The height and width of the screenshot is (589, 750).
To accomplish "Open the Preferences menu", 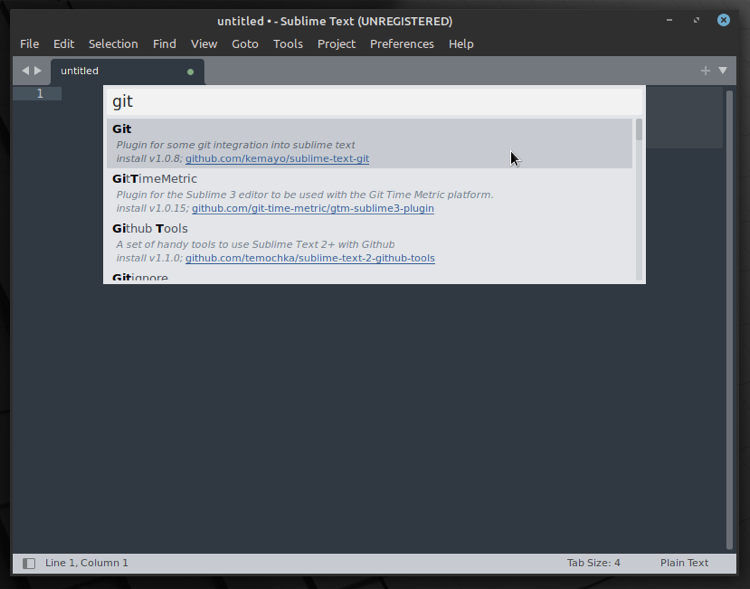I will click(x=402, y=44).
